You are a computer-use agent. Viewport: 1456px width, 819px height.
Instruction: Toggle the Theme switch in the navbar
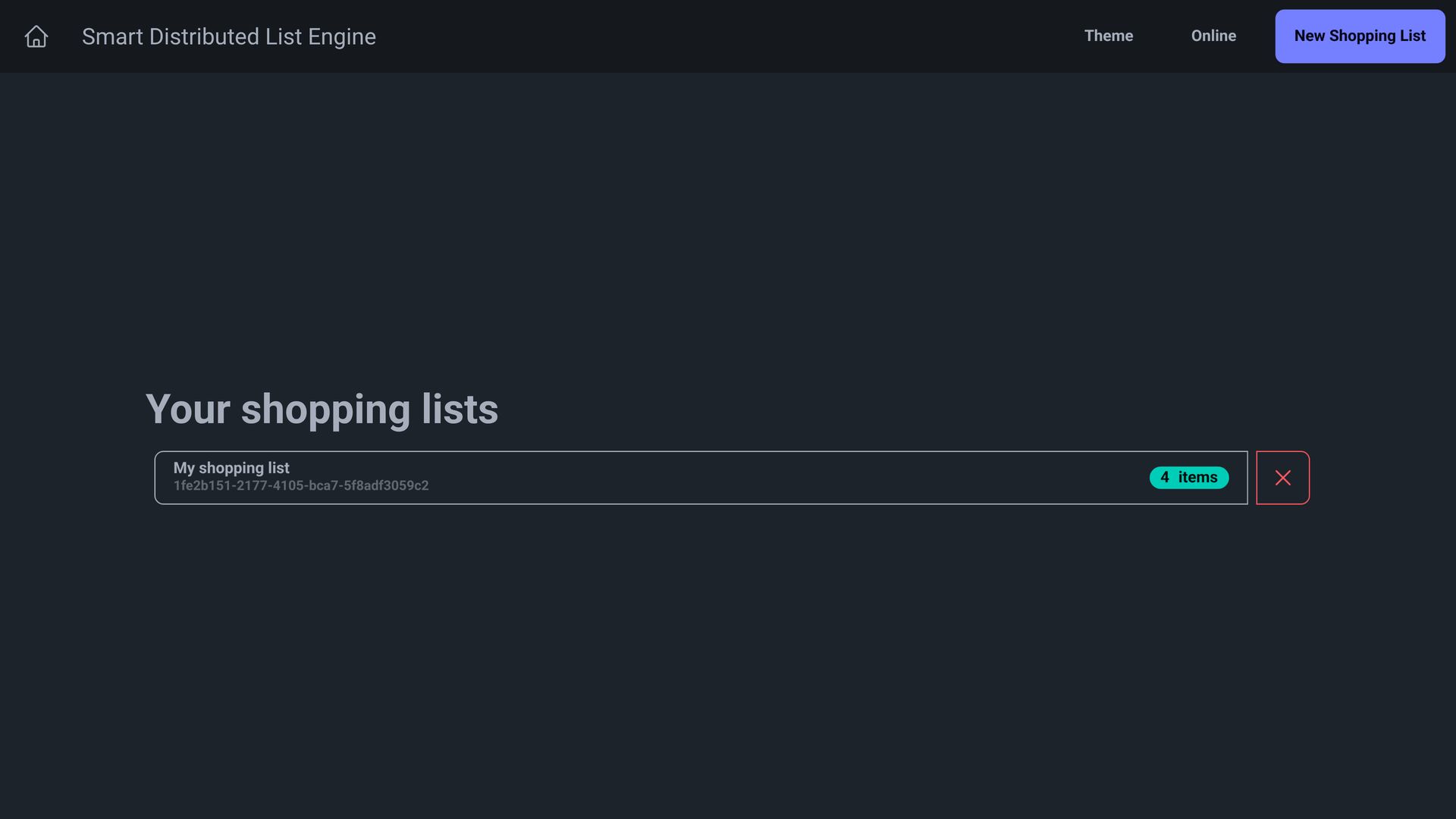1108,36
